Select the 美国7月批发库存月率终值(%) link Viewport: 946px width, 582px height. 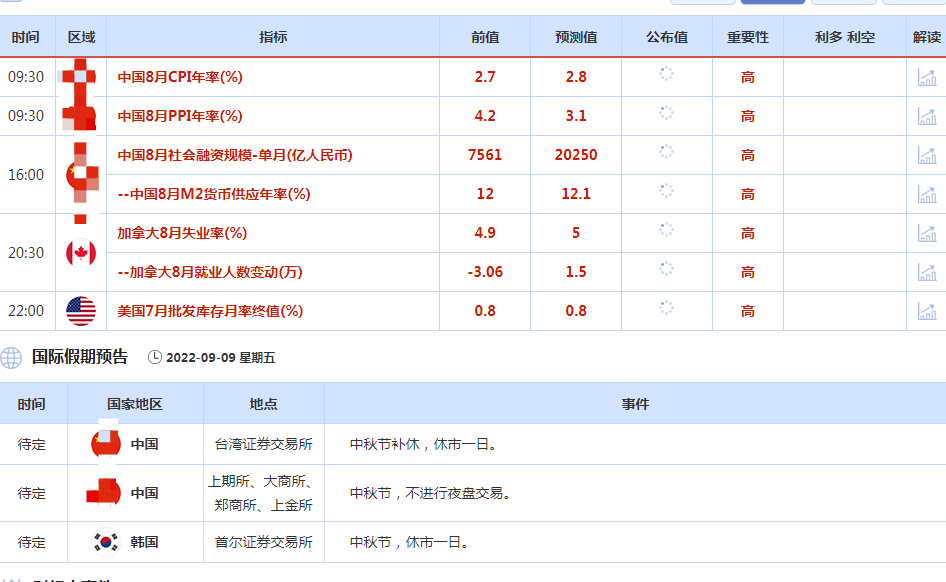pos(210,311)
